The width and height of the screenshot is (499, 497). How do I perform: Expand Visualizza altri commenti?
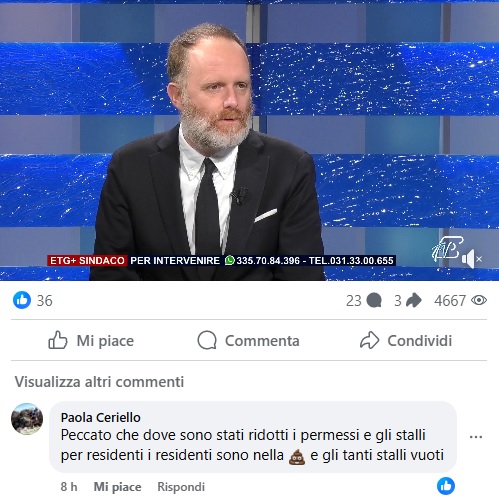coord(99,382)
